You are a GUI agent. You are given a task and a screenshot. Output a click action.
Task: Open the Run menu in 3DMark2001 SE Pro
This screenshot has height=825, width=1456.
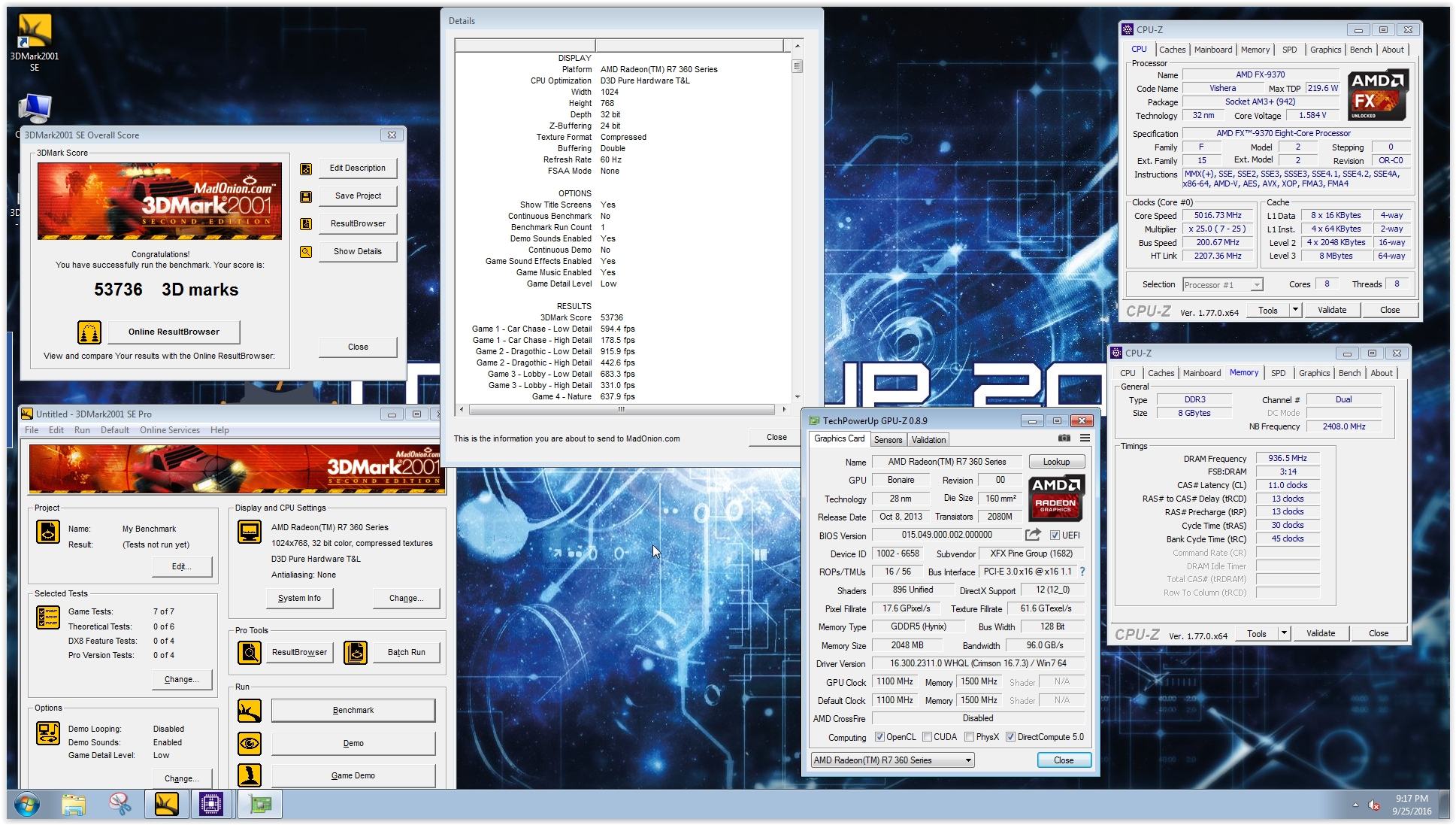point(82,430)
